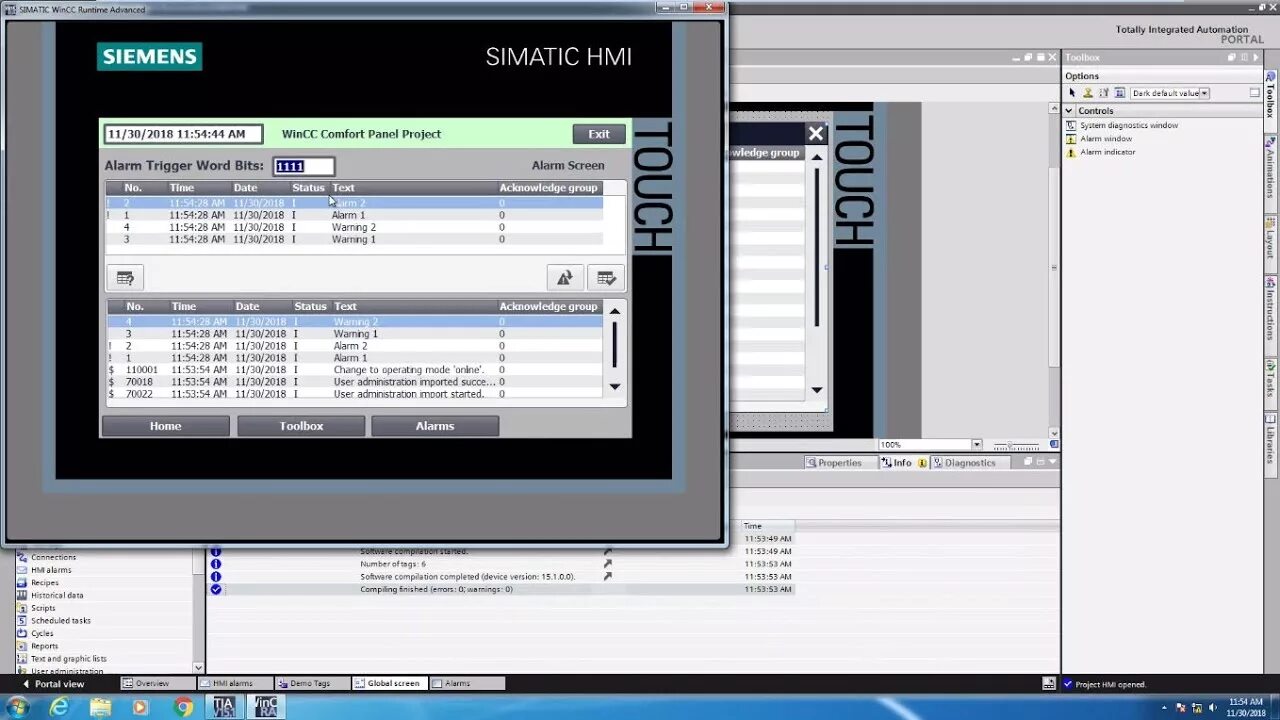
Task: Open the Global screen editor tab
Action: pos(390,684)
